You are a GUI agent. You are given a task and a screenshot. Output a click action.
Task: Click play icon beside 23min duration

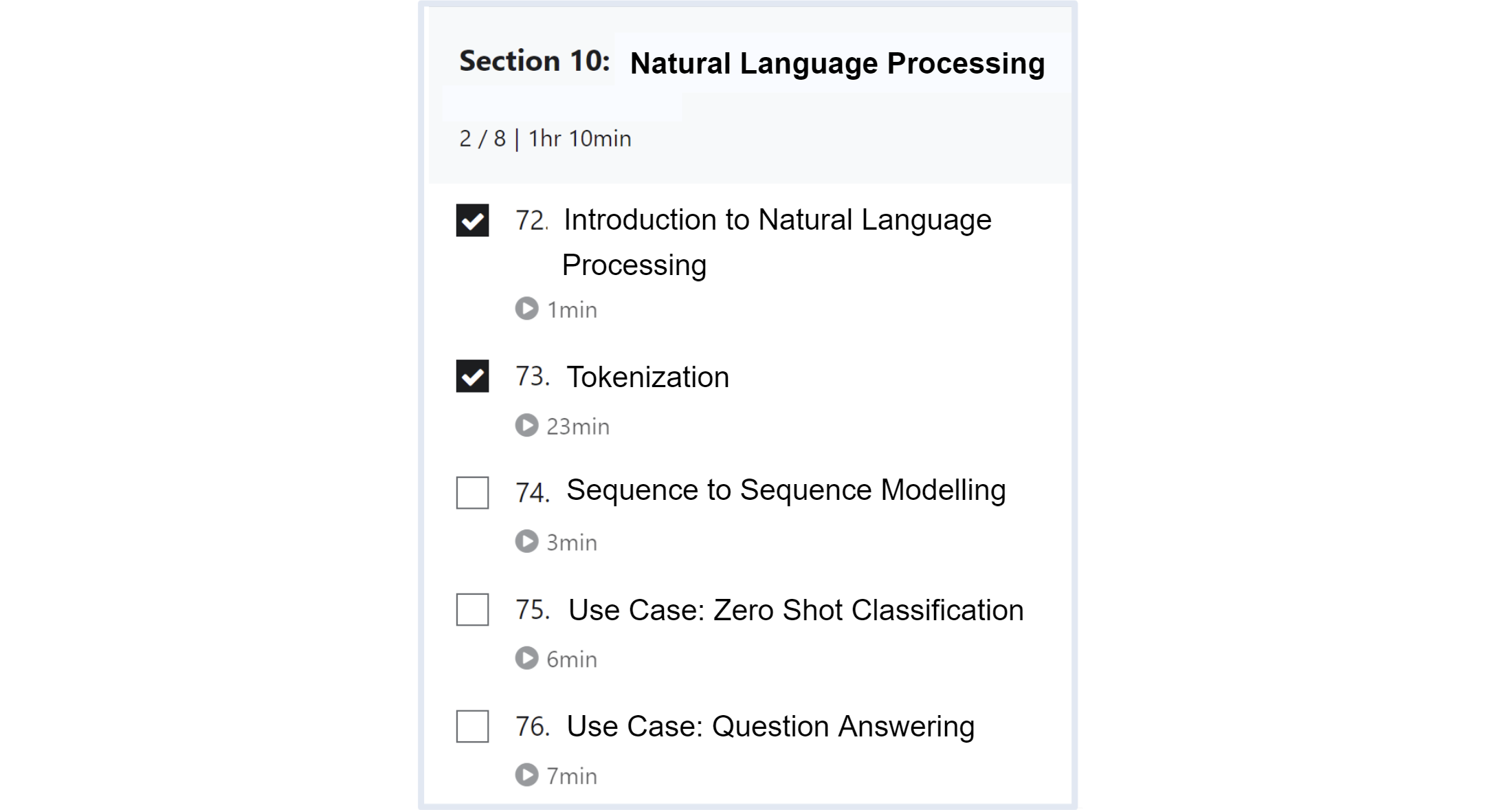(x=526, y=426)
